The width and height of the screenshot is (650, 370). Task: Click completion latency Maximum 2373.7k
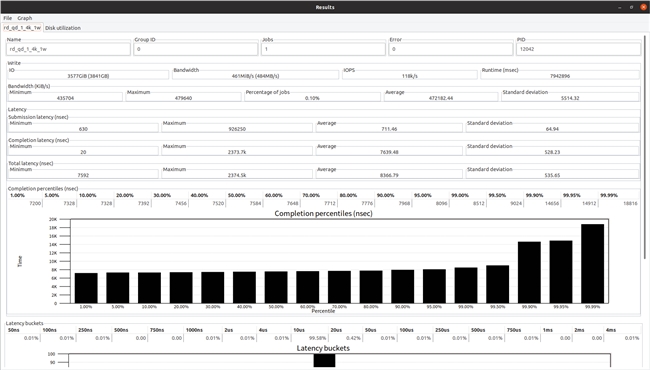click(x=237, y=152)
